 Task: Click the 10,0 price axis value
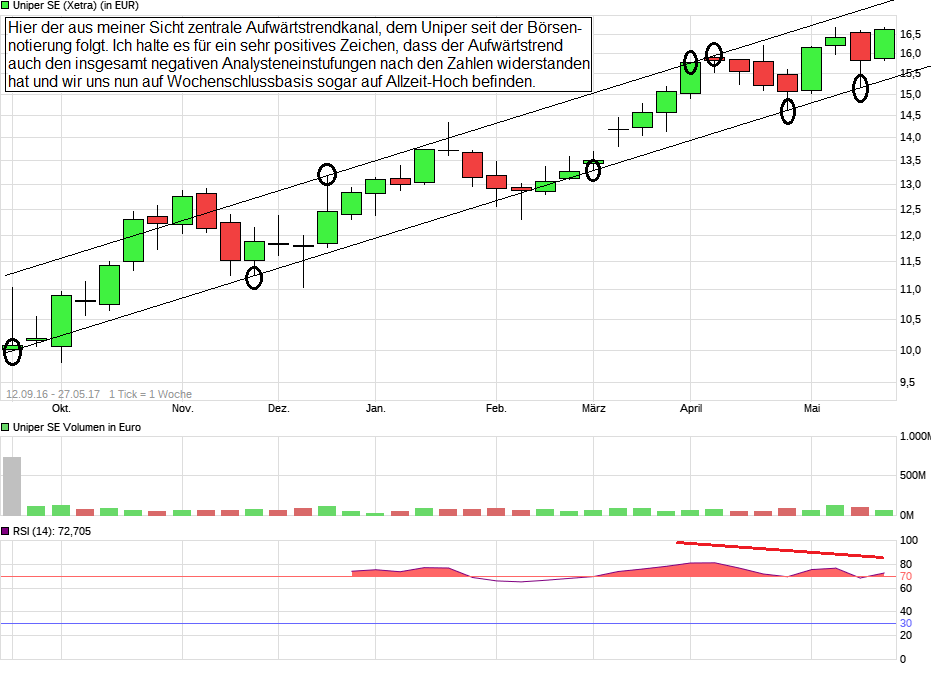click(x=910, y=350)
